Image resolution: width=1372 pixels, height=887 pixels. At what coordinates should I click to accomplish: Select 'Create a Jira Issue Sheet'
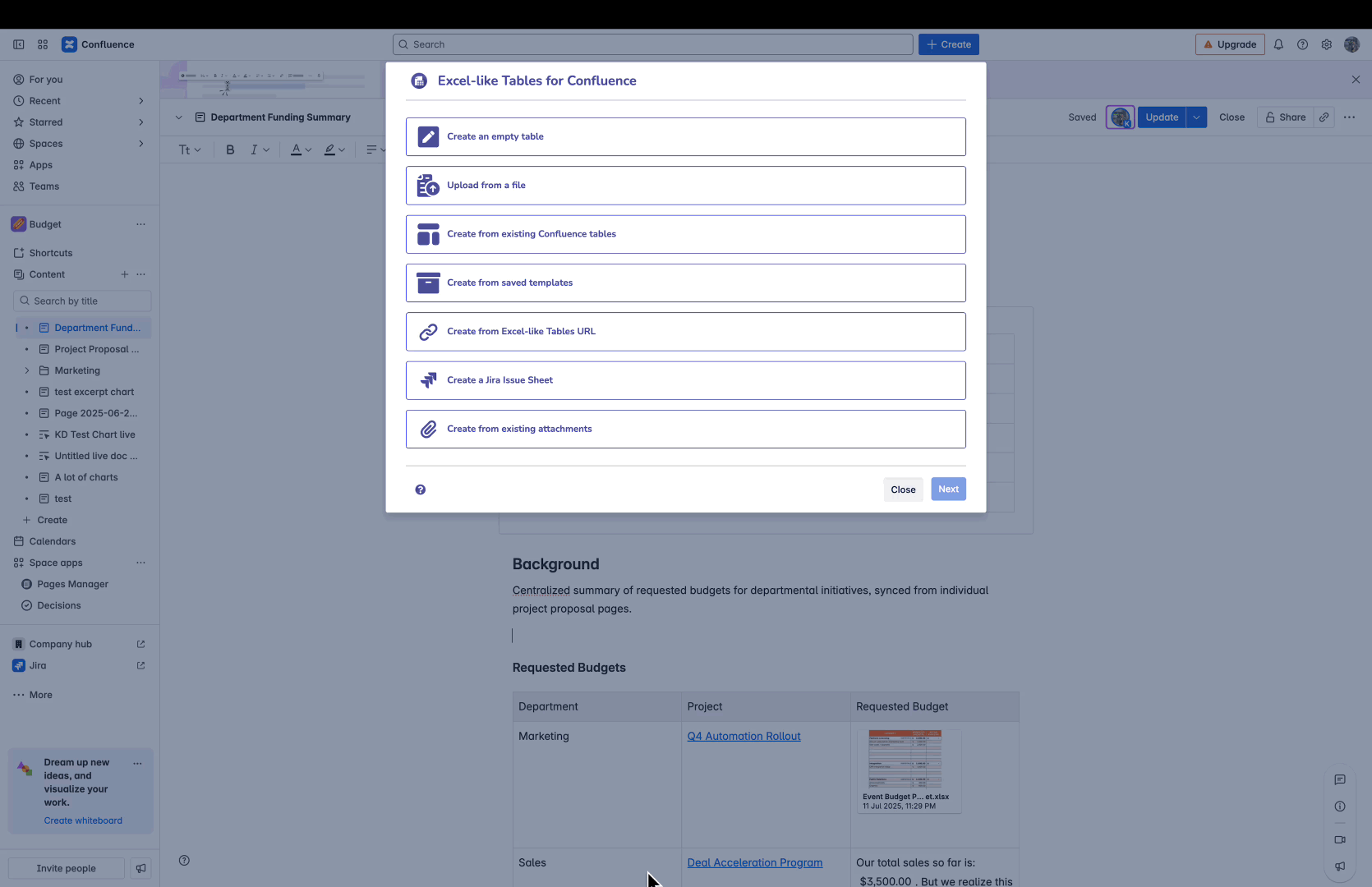click(685, 379)
